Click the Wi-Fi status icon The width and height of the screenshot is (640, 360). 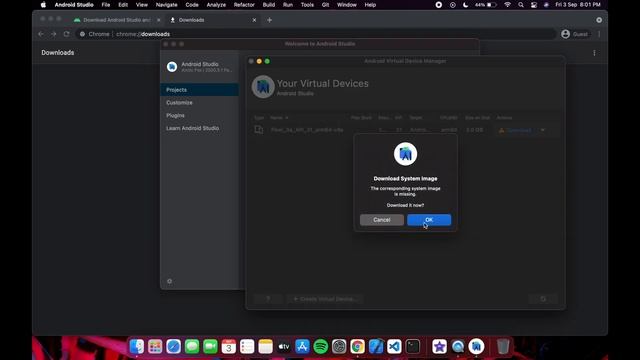click(x=507, y=5)
